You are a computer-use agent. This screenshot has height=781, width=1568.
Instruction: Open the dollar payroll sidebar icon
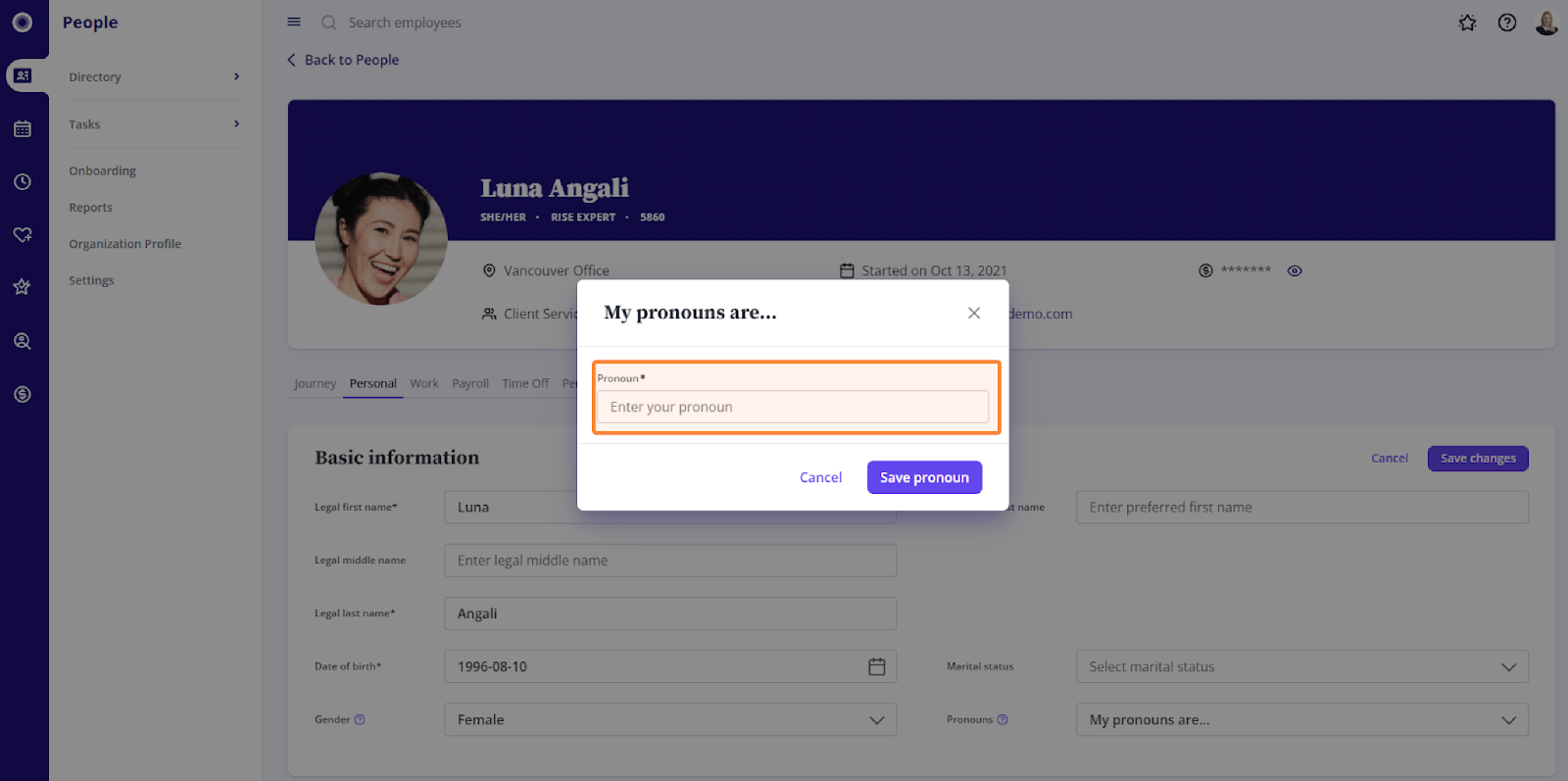pos(23,394)
